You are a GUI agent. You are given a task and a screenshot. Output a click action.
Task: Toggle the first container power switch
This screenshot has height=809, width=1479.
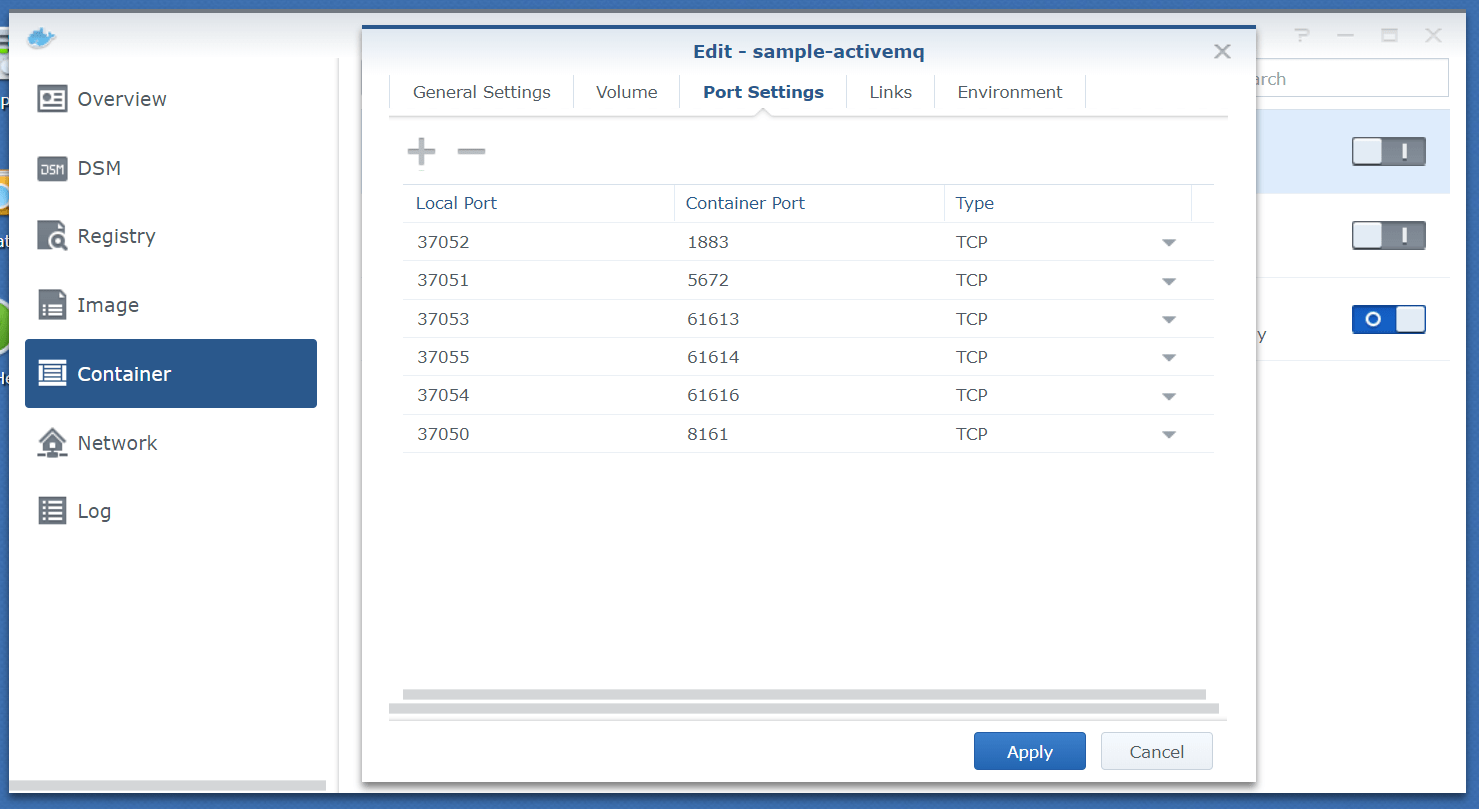pos(1388,152)
